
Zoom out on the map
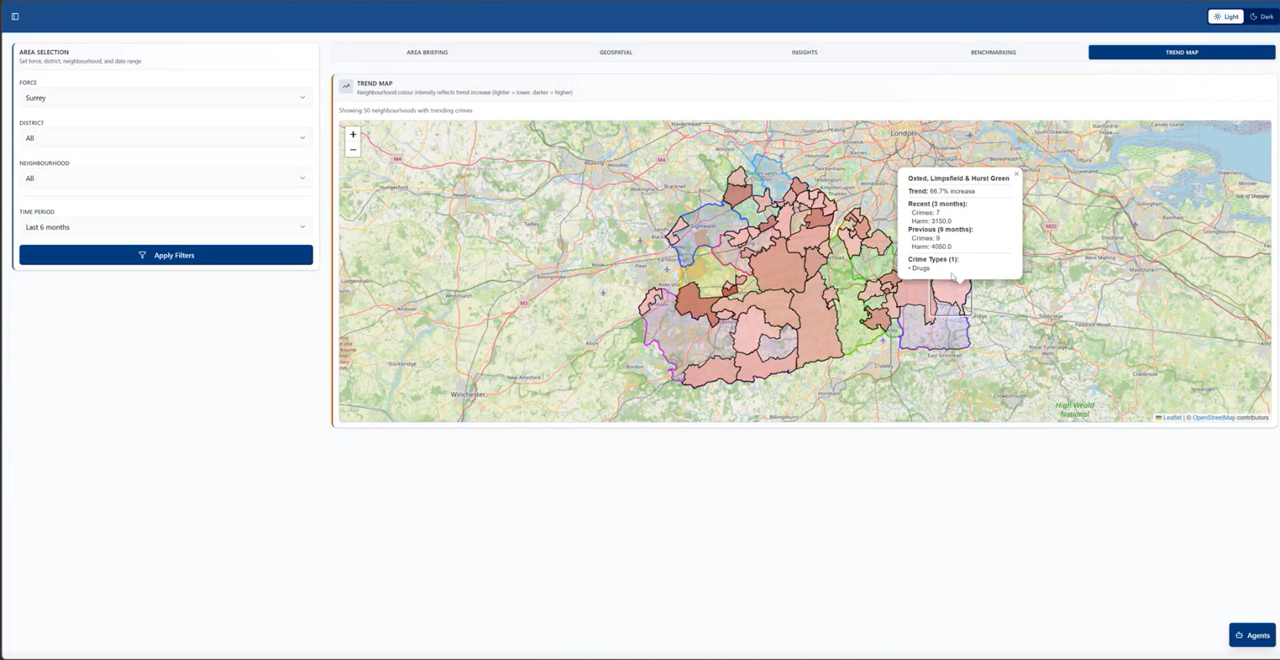pyautogui.click(x=353, y=149)
